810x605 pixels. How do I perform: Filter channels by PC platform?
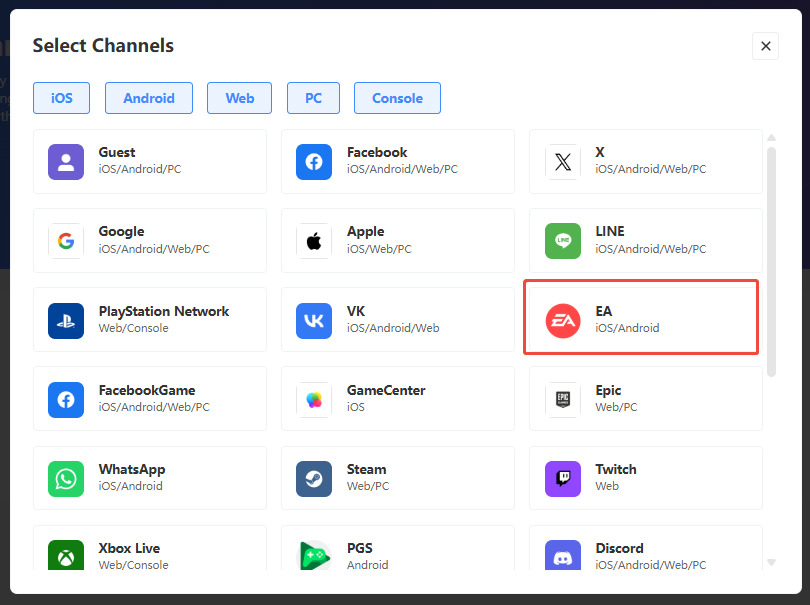tap(313, 98)
